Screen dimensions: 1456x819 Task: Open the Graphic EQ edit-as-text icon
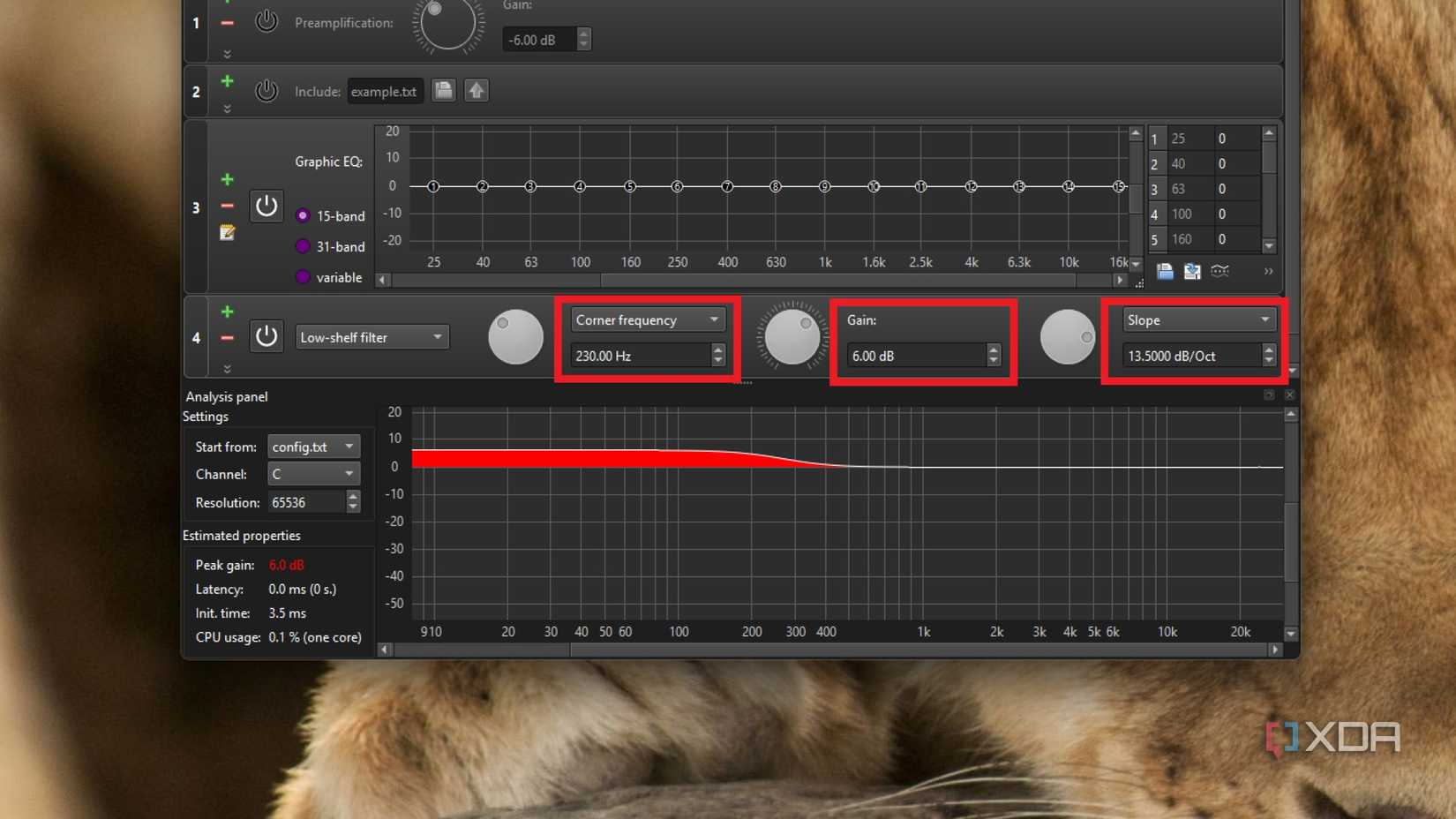(227, 232)
